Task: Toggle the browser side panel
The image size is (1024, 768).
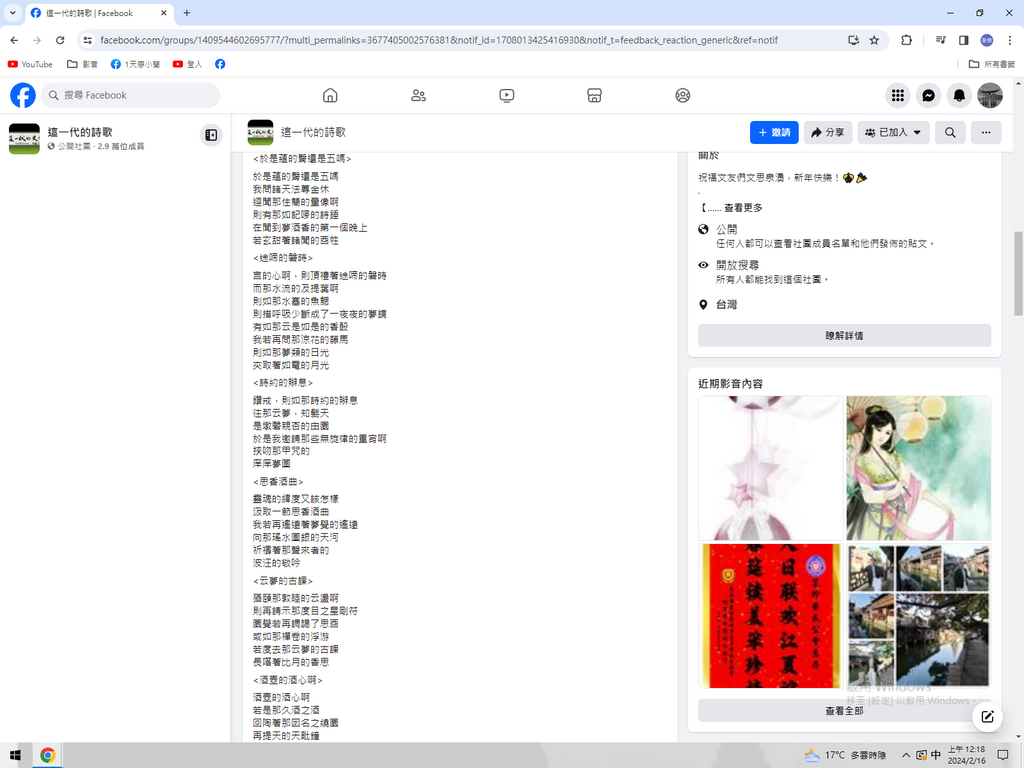Action: pos(963,40)
